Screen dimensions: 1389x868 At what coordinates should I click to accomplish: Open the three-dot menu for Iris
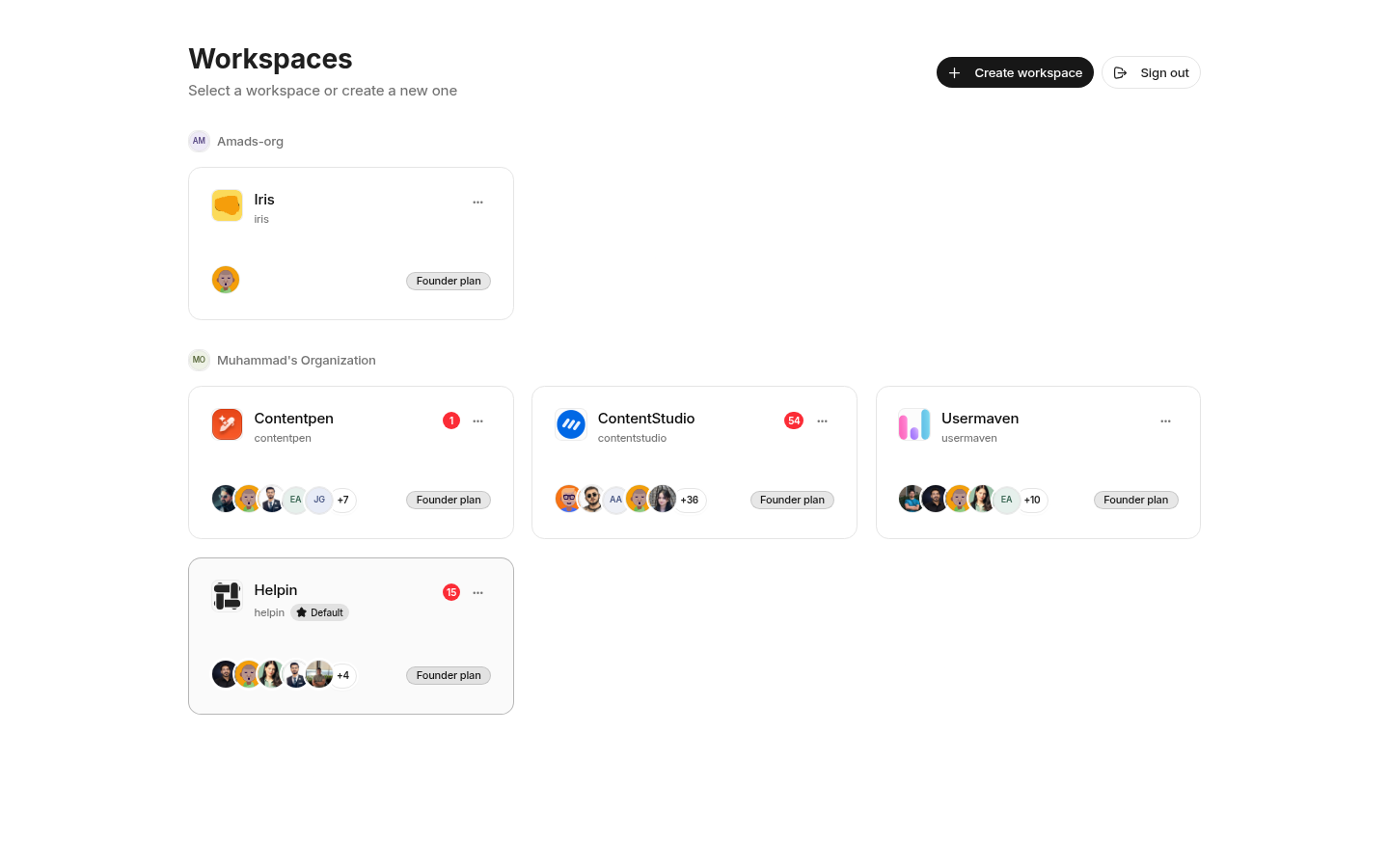(477, 203)
